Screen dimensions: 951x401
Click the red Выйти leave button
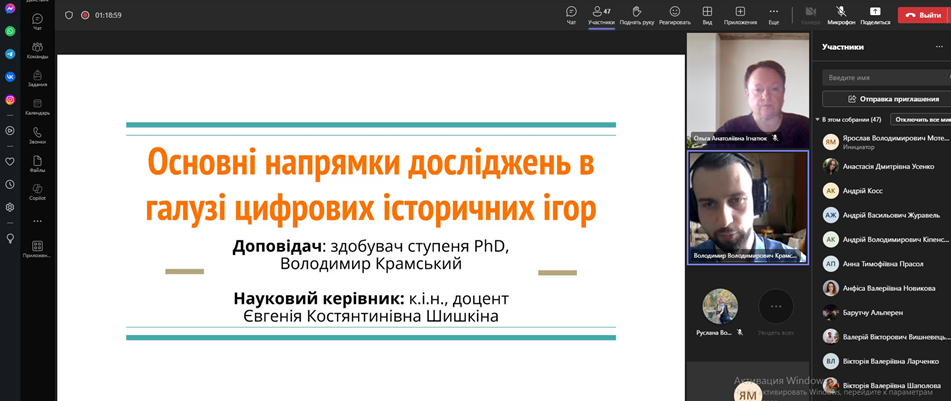(923, 15)
